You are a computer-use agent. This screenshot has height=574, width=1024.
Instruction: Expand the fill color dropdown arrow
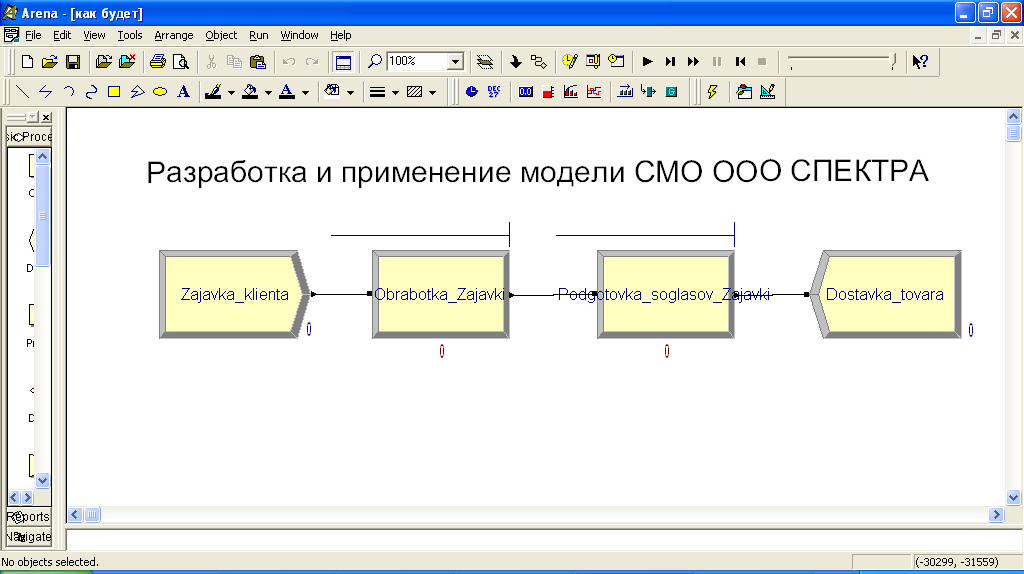[268, 93]
